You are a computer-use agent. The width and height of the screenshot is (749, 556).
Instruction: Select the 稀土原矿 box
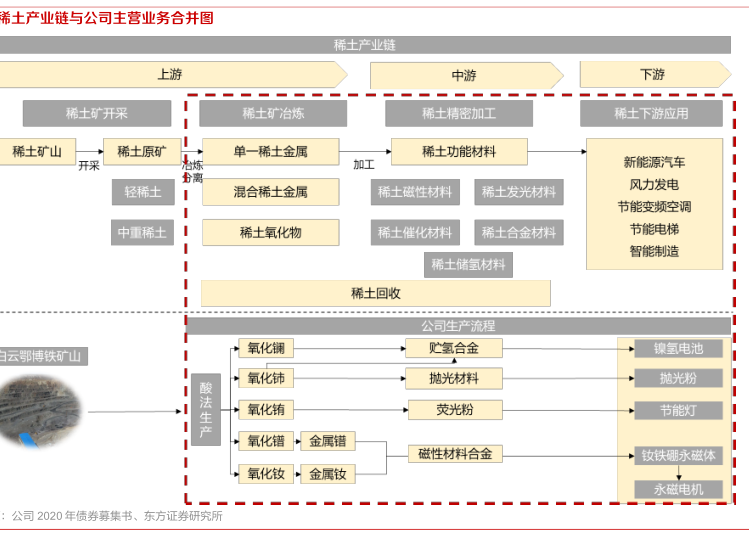pos(142,152)
